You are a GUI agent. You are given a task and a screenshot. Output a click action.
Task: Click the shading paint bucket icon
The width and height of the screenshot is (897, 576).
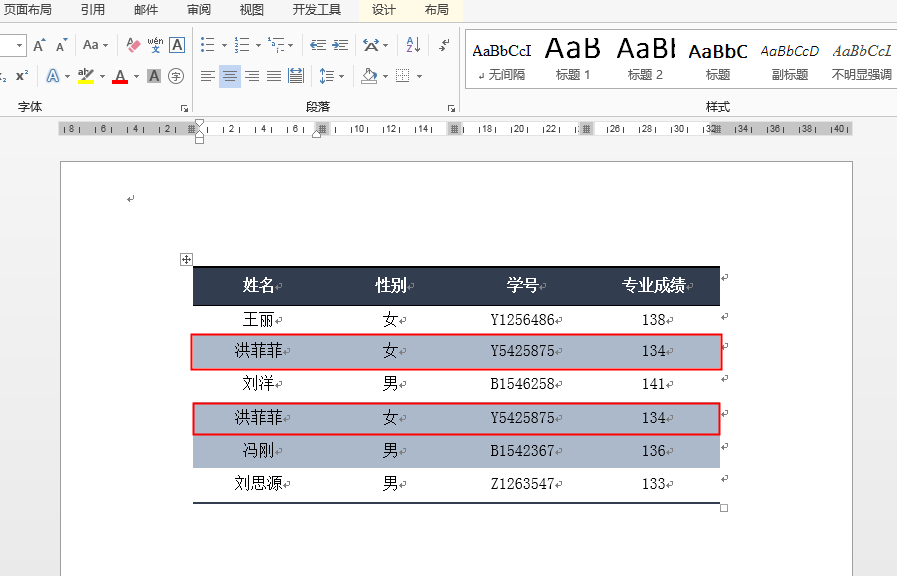click(x=369, y=76)
